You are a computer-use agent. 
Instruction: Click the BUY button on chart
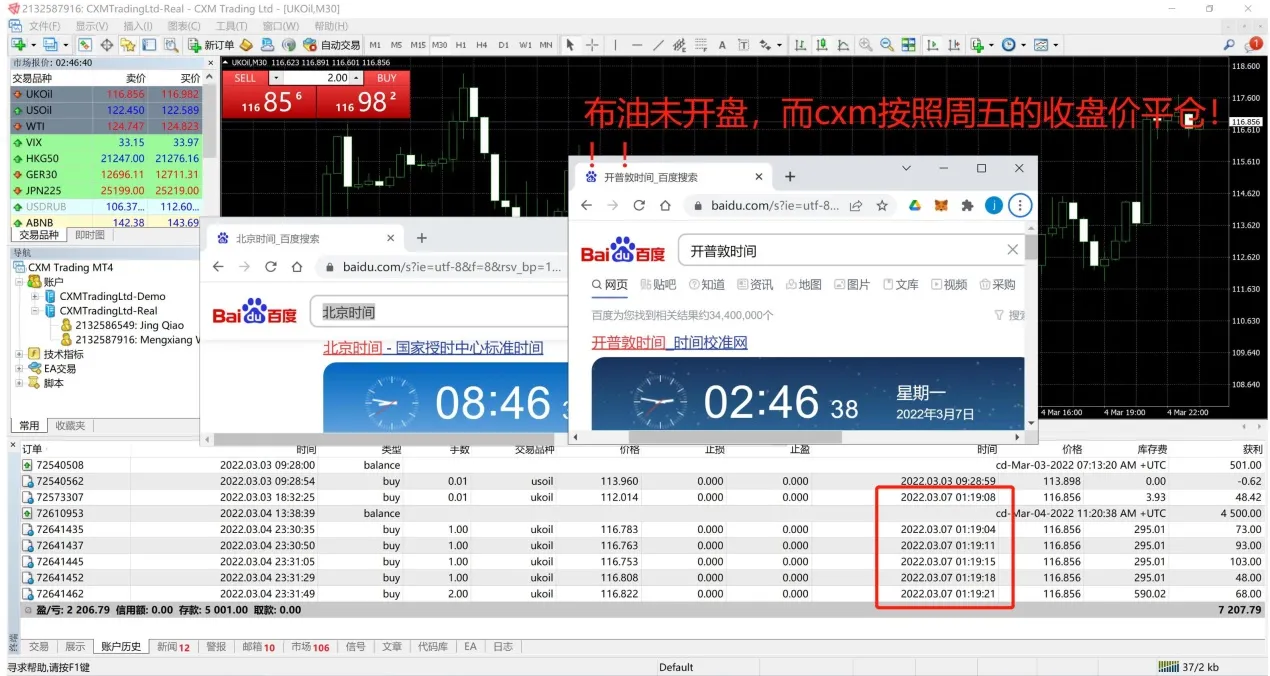click(387, 78)
